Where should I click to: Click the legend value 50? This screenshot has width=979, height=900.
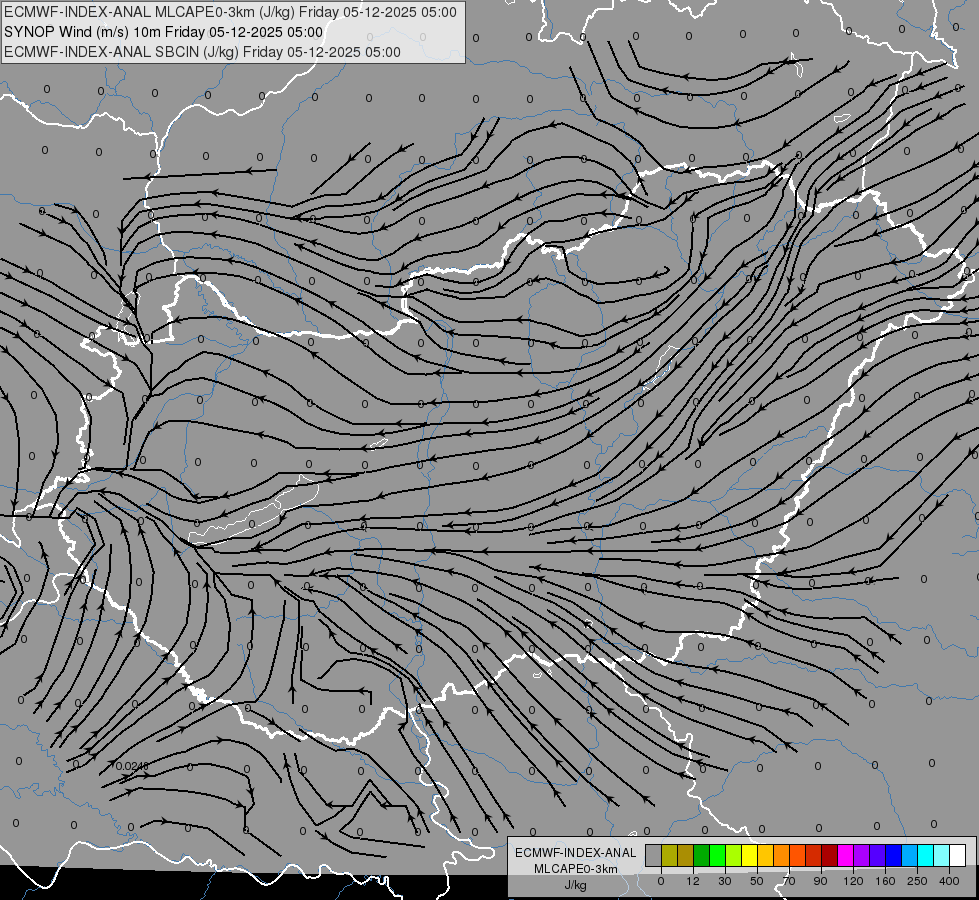[757, 881]
